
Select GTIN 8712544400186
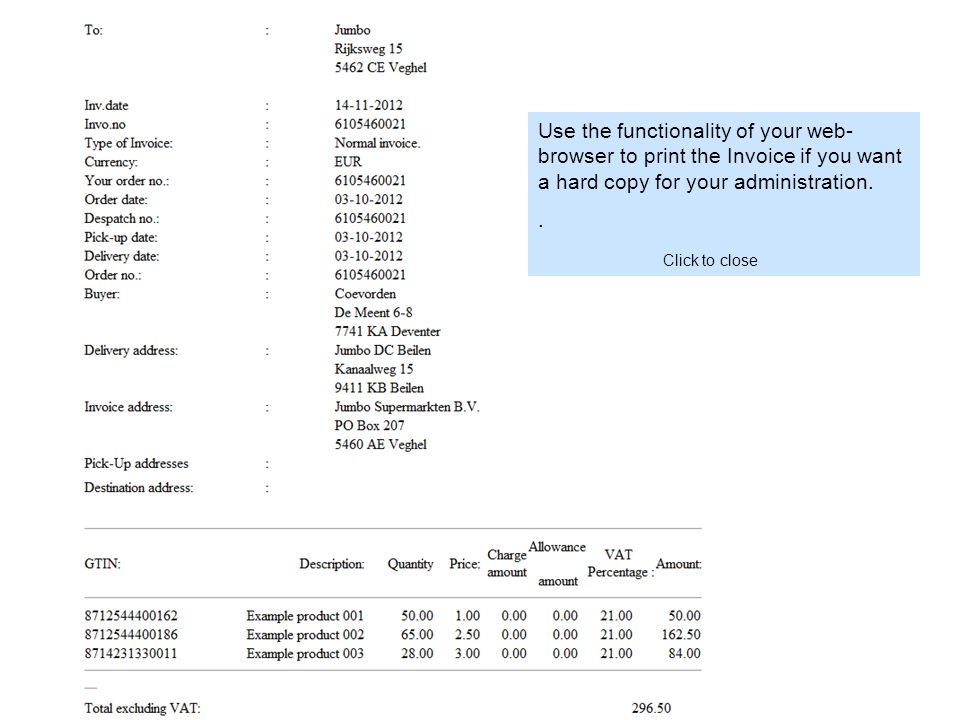coord(131,635)
